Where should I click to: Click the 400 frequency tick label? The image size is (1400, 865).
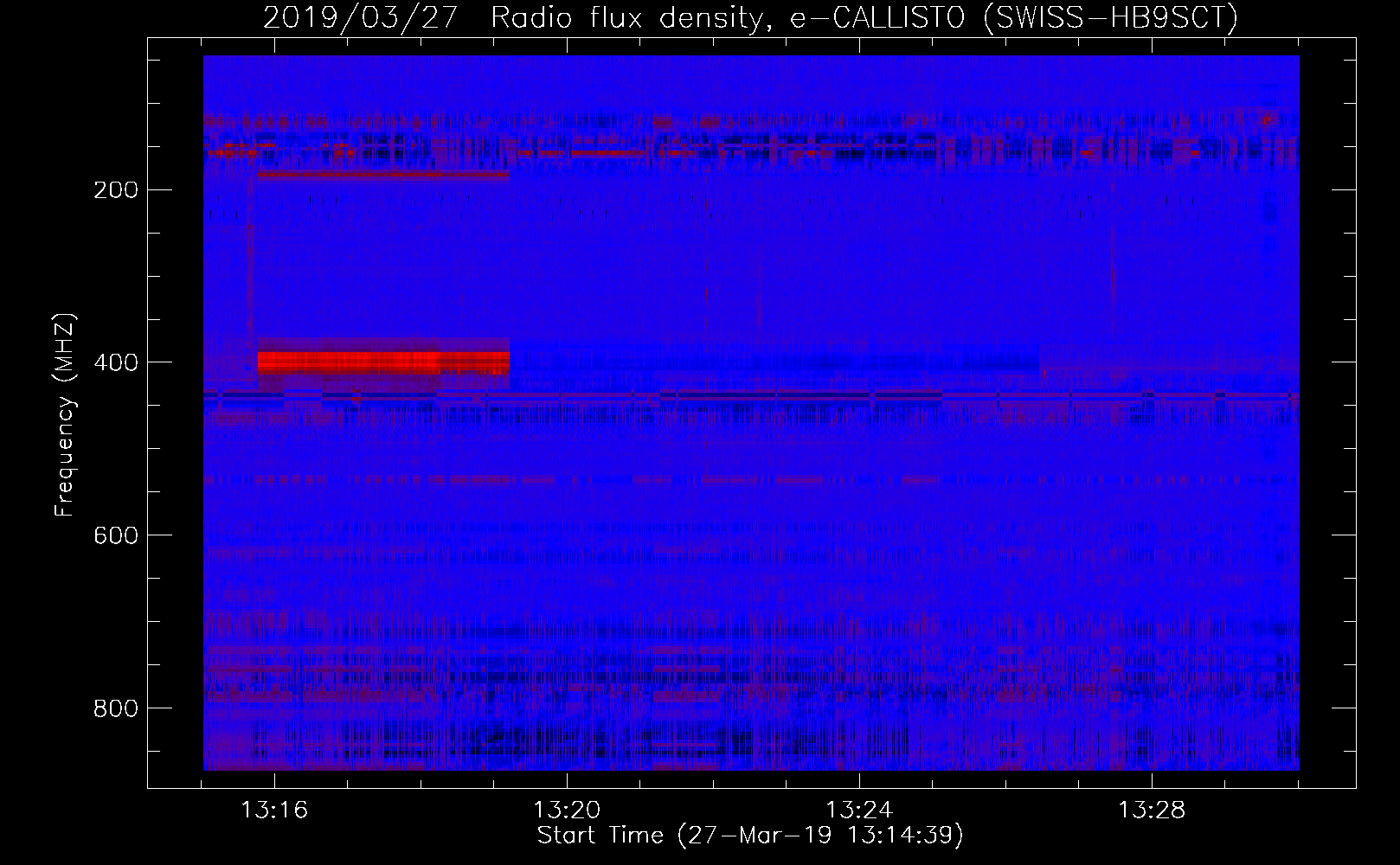(116, 362)
